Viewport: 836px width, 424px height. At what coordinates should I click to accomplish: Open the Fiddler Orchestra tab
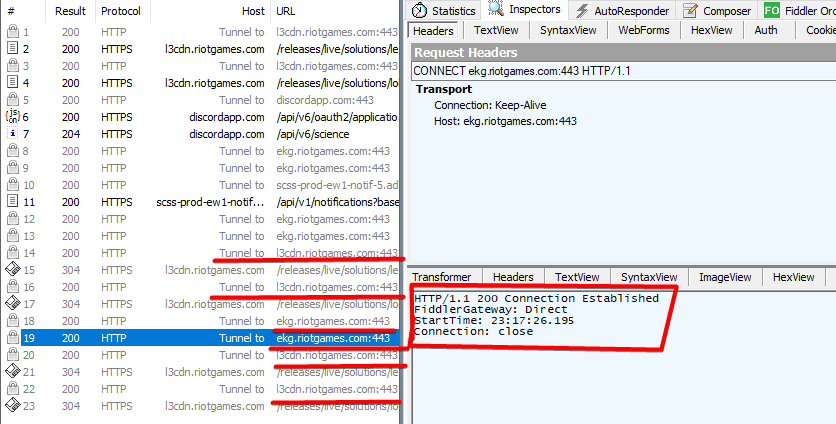coord(799,11)
